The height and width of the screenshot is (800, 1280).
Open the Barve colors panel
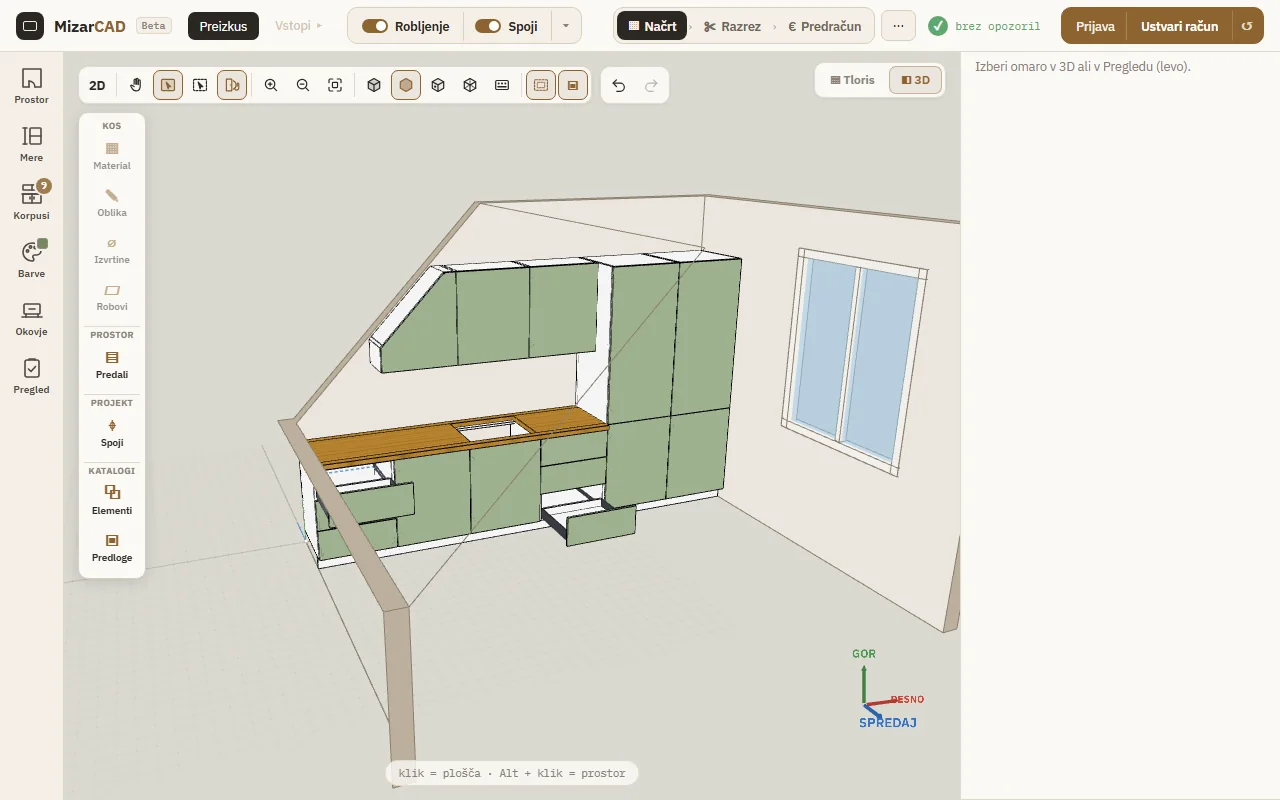[x=32, y=260]
